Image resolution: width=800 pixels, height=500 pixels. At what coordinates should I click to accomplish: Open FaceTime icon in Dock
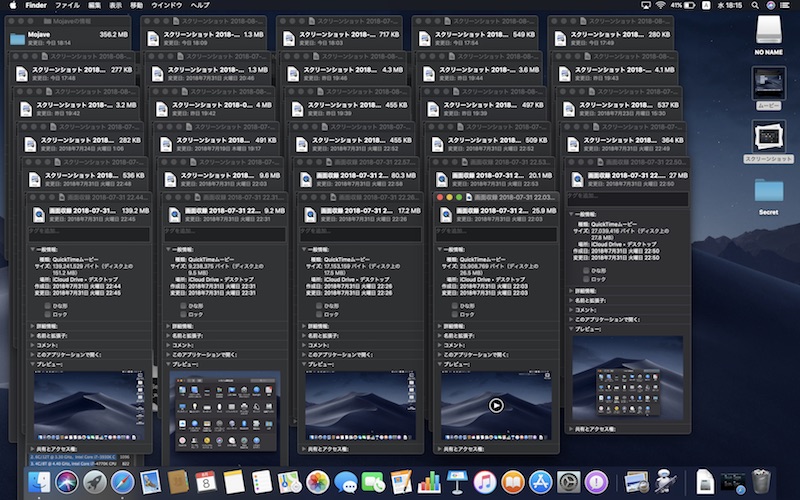pyautogui.click(x=373, y=482)
